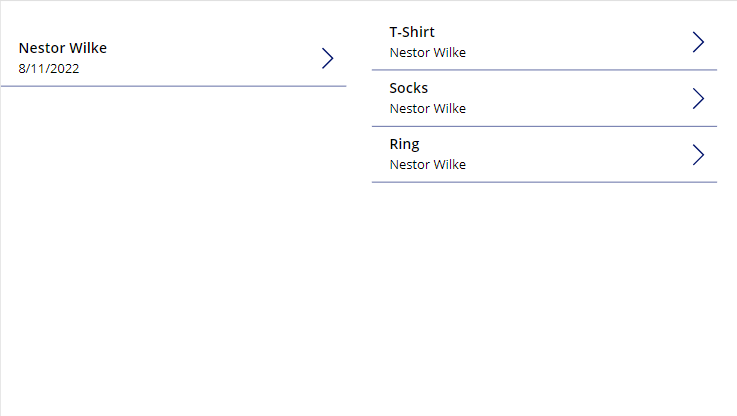Click the separator line beneath Ring row
Screen dimensions: 737x416
click(544, 182)
